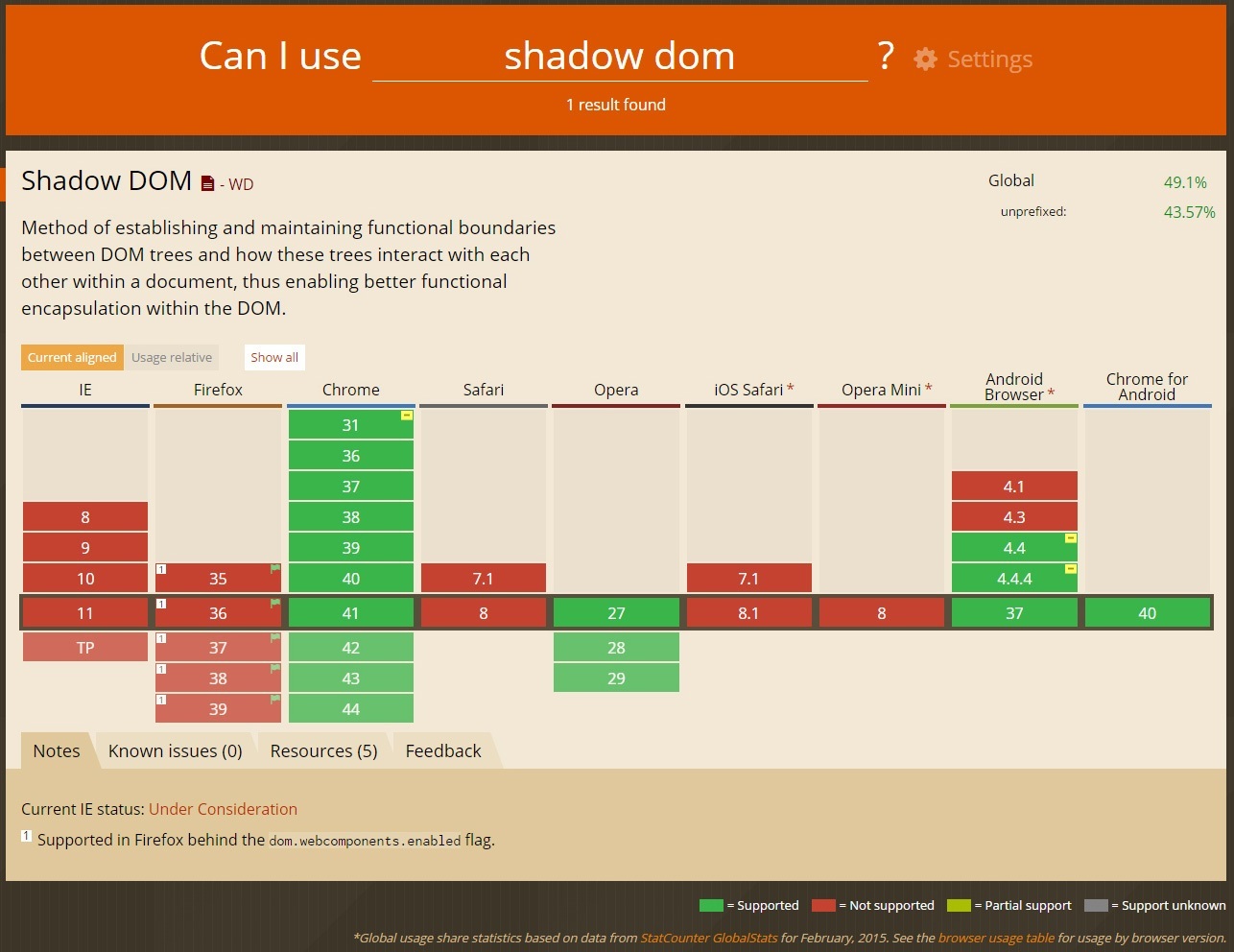Open the Known issues (0) tab
The image size is (1234, 952).
[175, 750]
